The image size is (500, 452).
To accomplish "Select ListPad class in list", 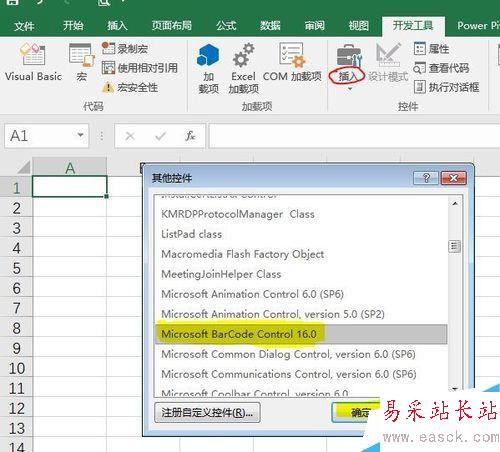I will point(301,234).
